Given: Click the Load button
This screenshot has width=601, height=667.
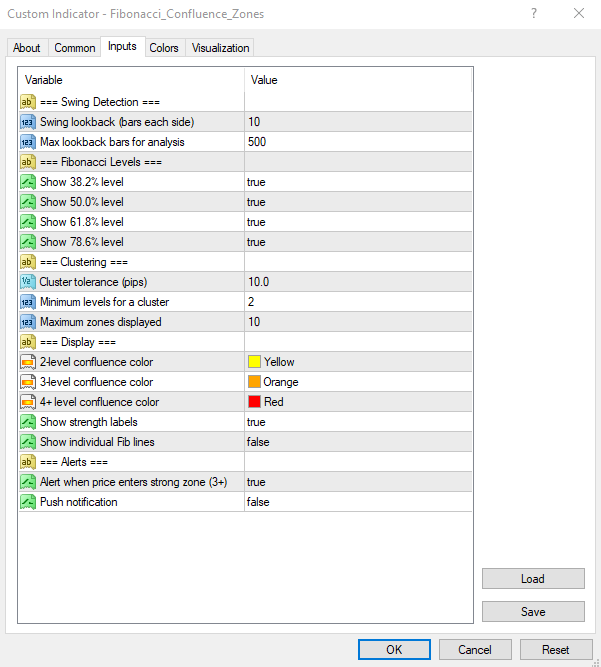Looking at the screenshot, I should [533, 579].
